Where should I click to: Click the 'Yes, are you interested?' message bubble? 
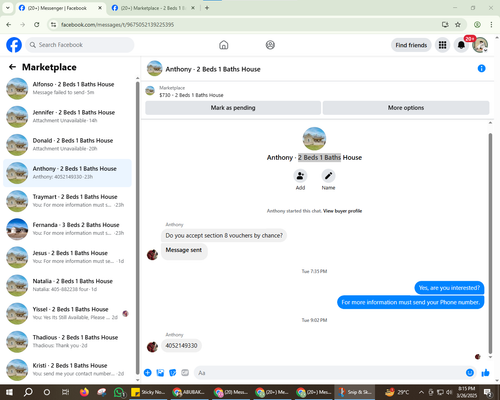449,288
